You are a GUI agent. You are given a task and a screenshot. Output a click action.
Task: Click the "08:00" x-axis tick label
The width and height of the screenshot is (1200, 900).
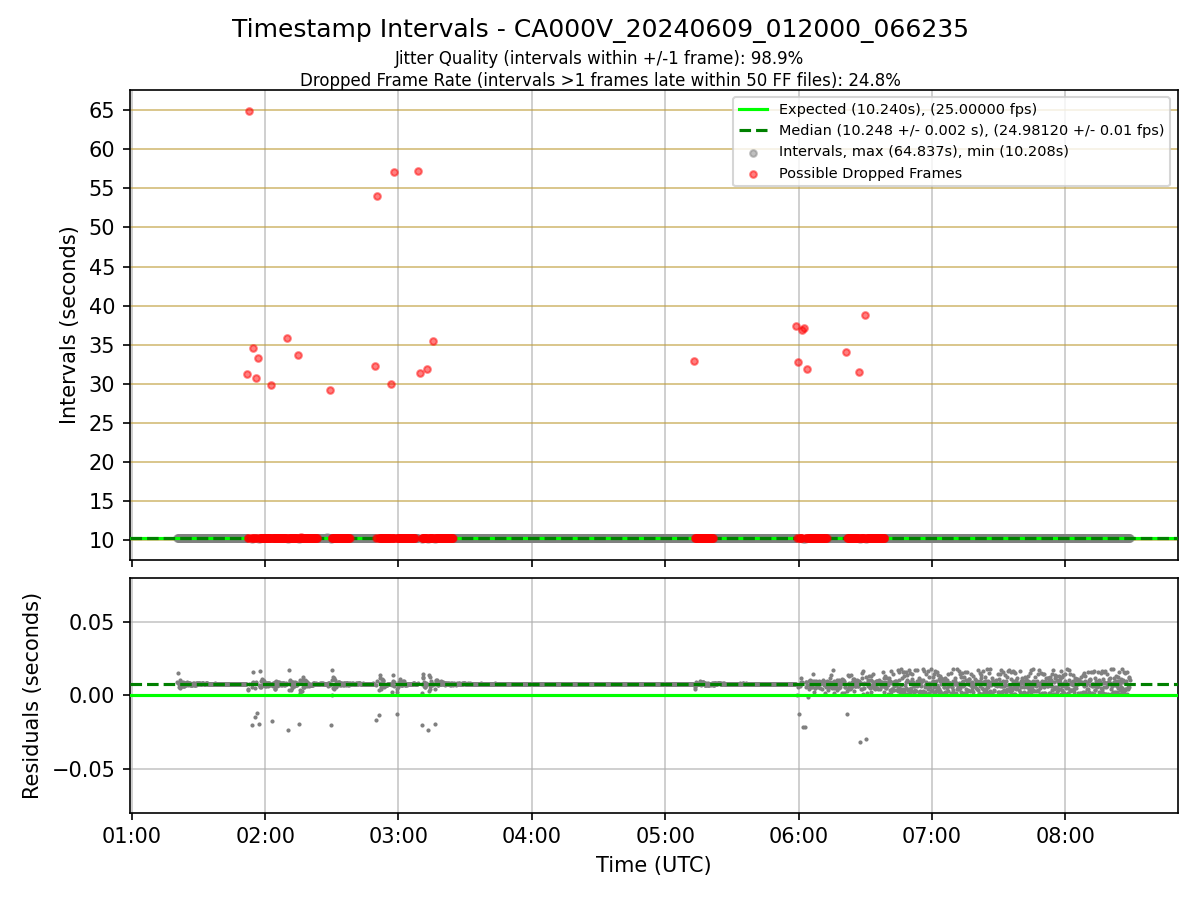[x=1065, y=833]
